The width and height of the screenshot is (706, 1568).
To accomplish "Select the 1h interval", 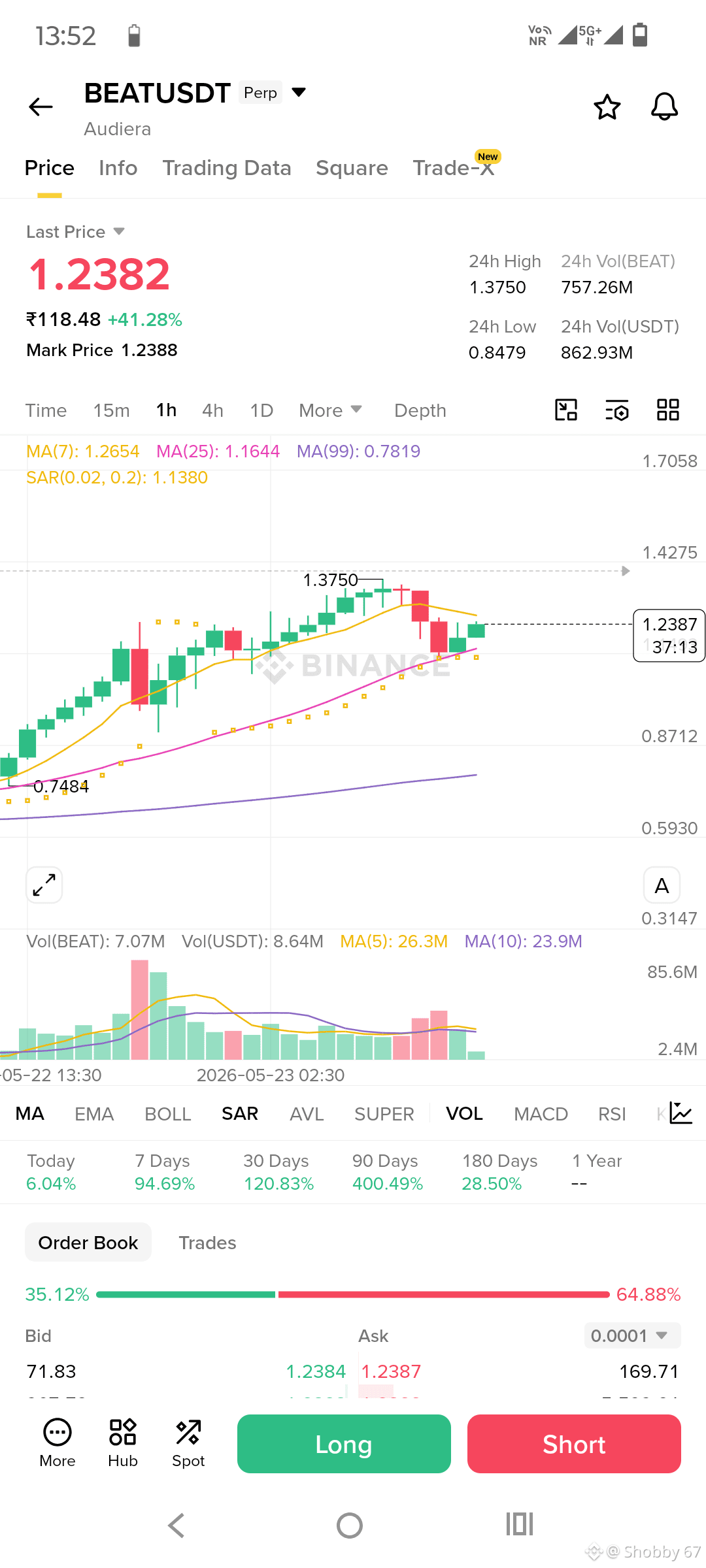I will tap(166, 410).
